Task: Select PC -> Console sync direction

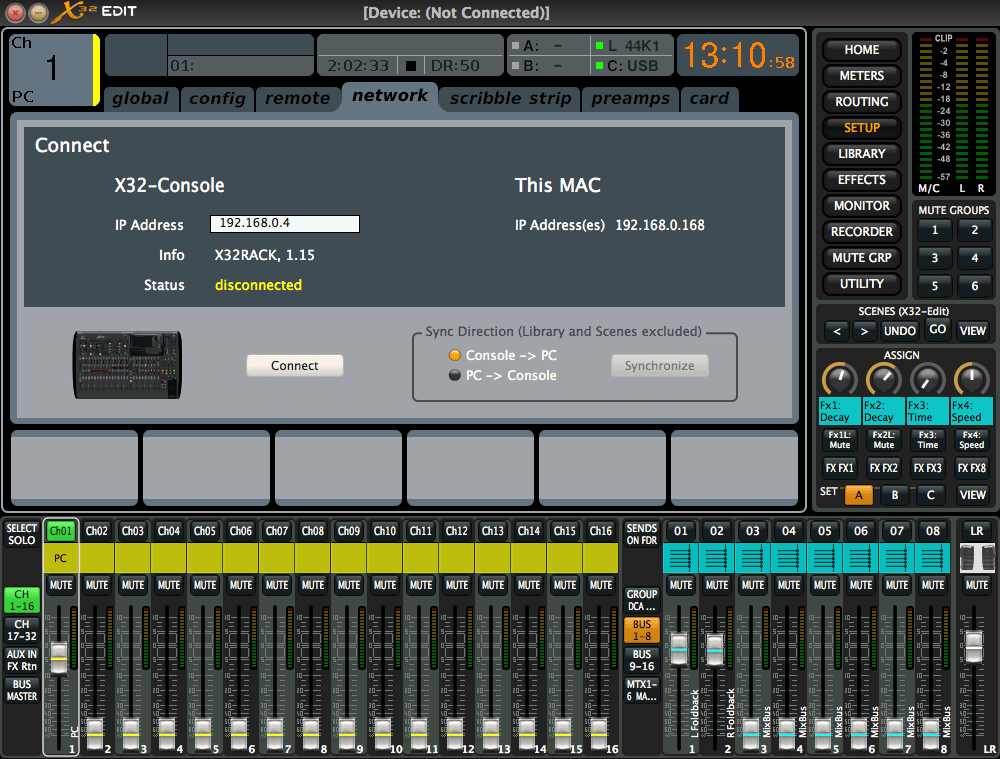Action: point(503,375)
